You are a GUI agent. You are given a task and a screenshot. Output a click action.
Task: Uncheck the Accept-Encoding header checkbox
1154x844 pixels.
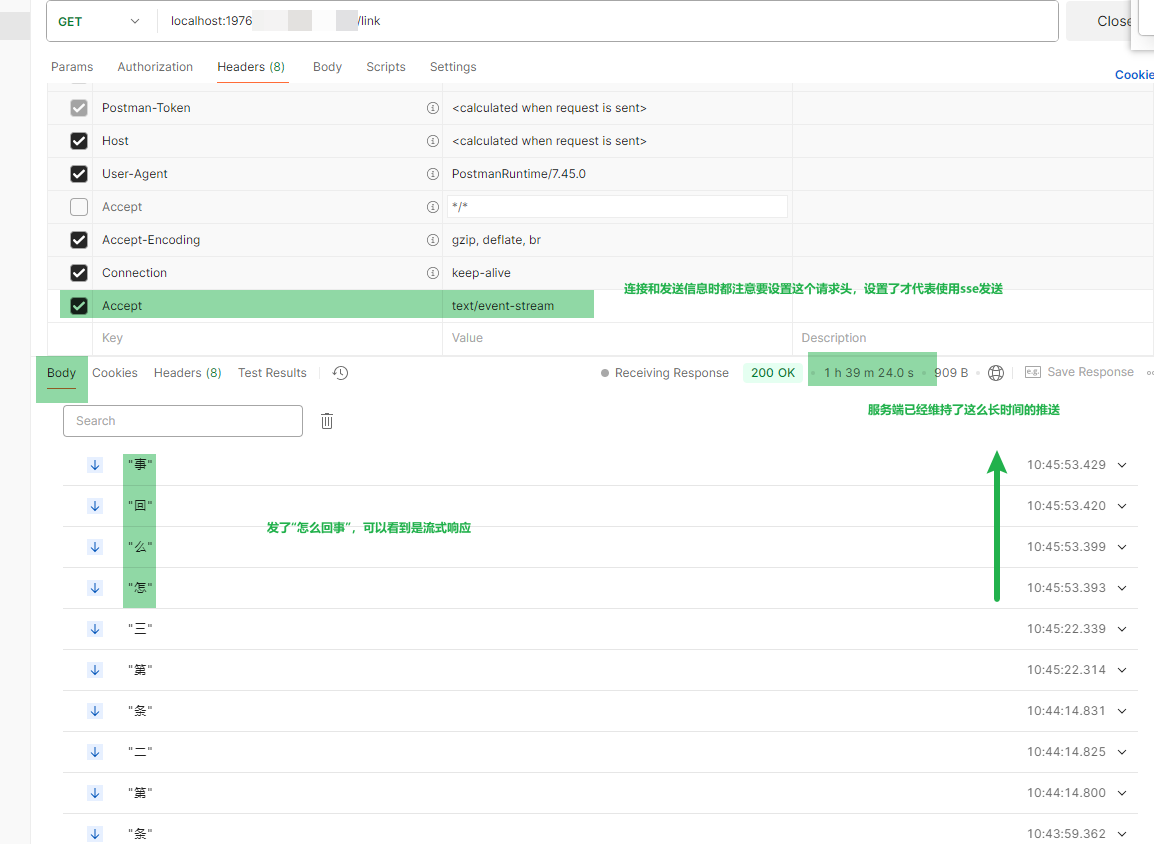coord(79,240)
